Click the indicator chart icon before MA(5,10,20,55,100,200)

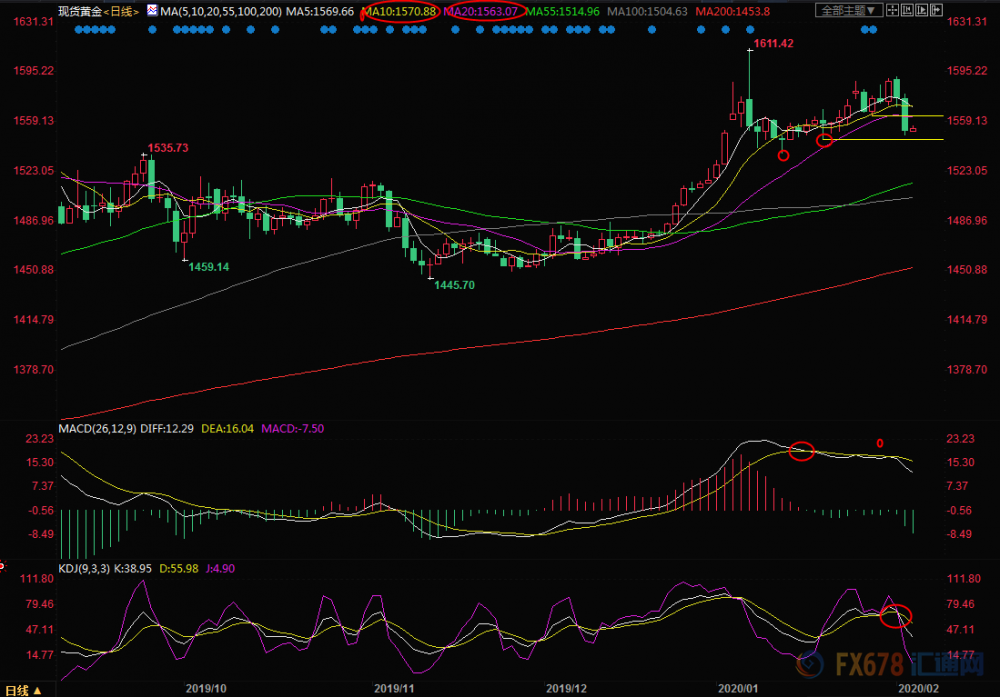[152, 10]
